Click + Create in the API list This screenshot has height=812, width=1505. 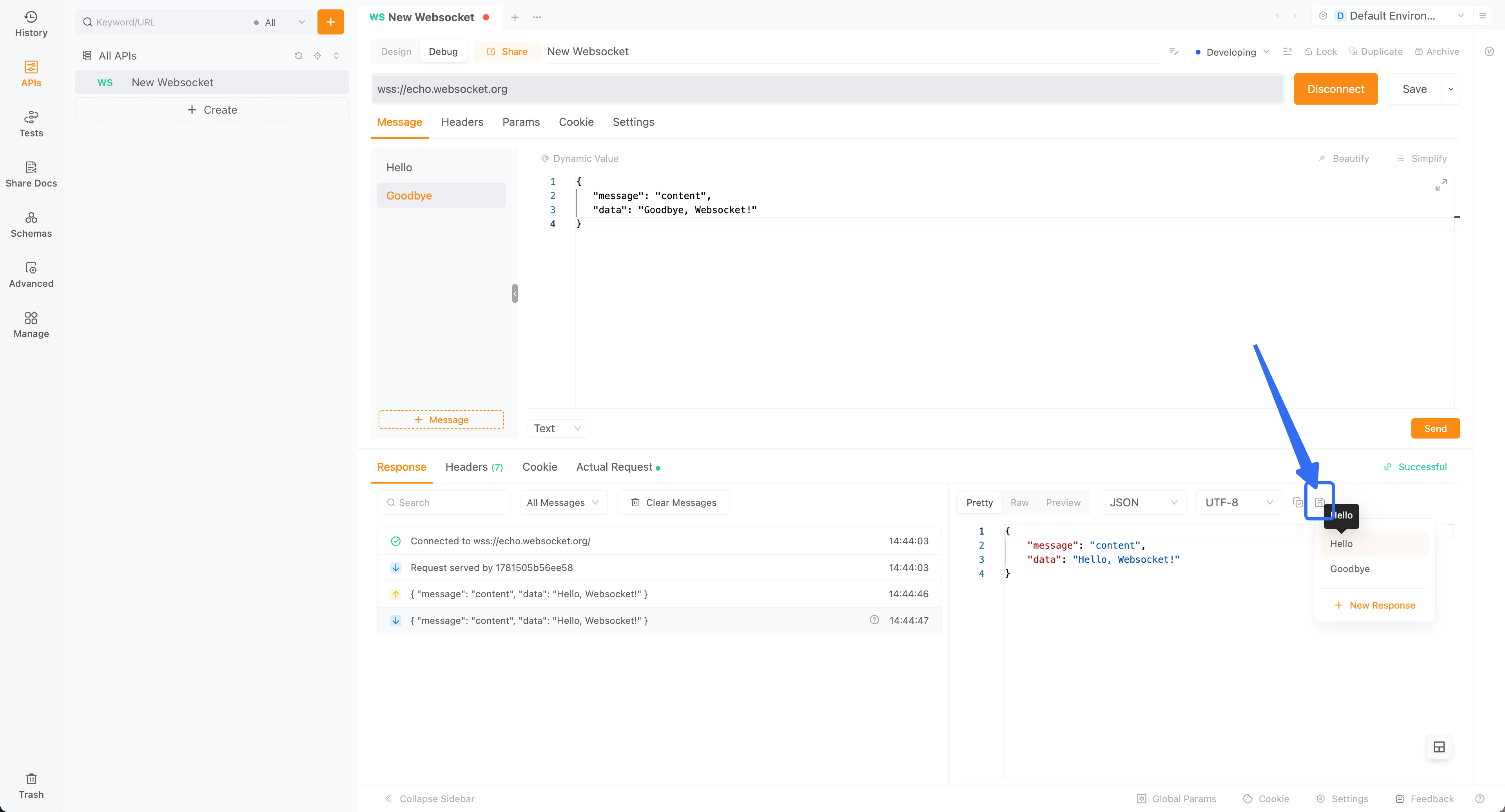212,110
